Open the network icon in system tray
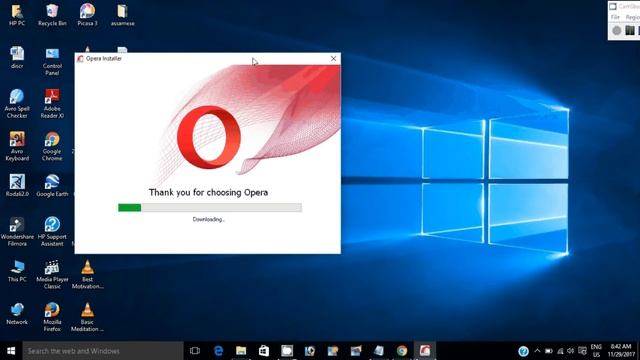The image size is (640, 360). pos(560,351)
